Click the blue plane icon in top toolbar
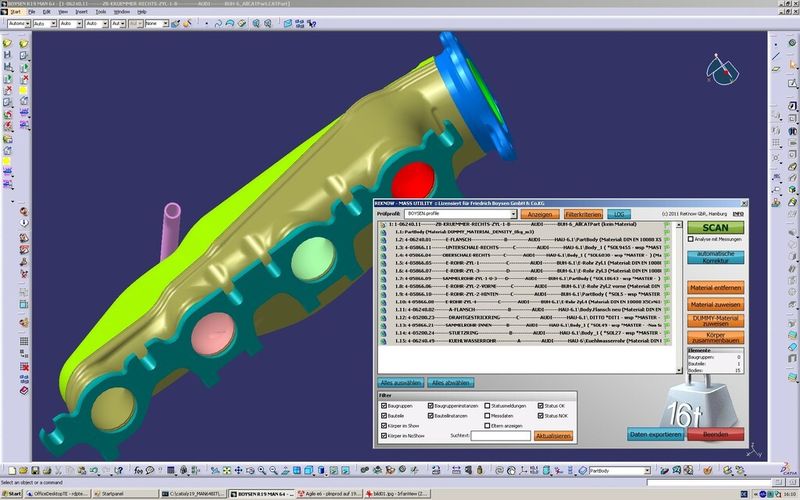Image resolution: width=800 pixels, height=500 pixels. pos(288,23)
